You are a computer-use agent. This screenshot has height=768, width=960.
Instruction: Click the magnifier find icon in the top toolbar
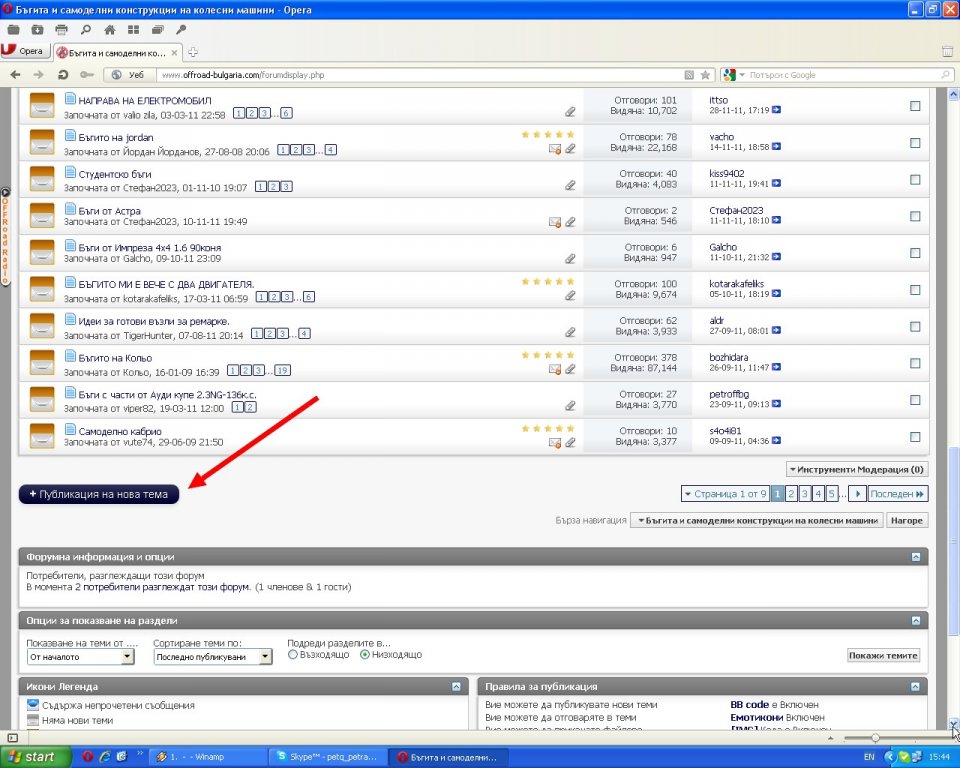86,29
